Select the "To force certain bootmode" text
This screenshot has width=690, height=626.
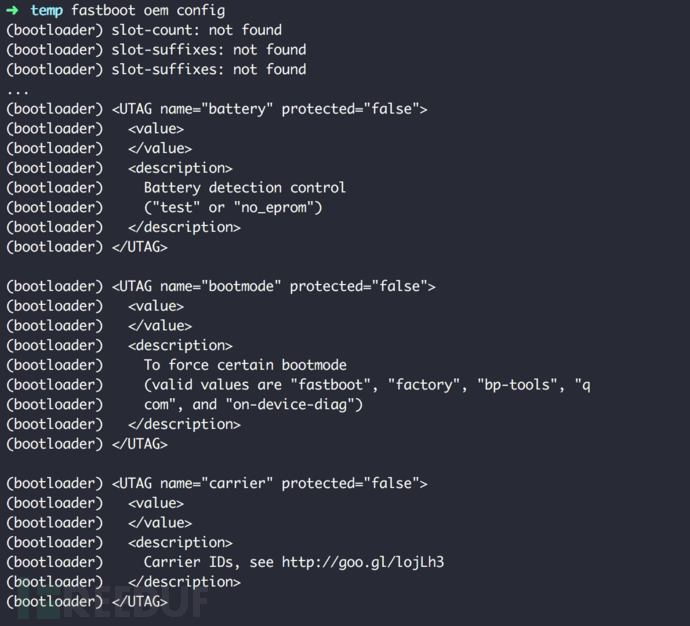[244, 365]
